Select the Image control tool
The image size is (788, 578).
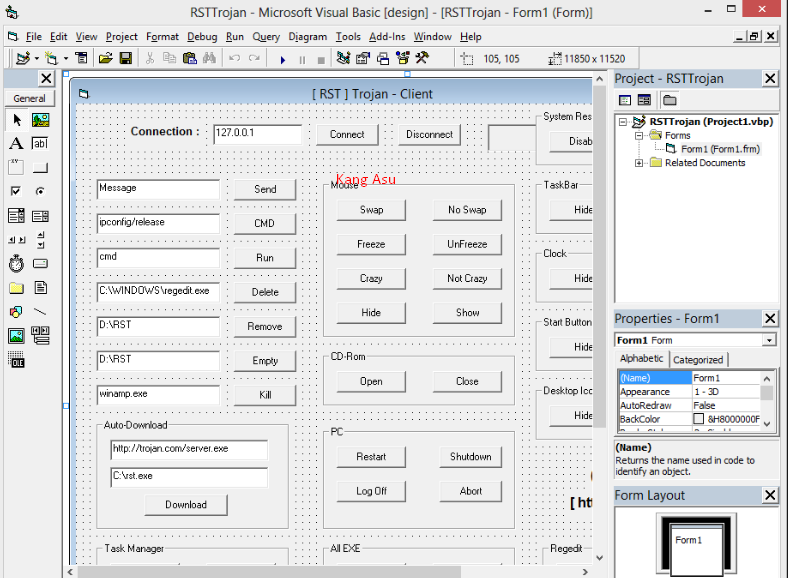tap(17, 336)
